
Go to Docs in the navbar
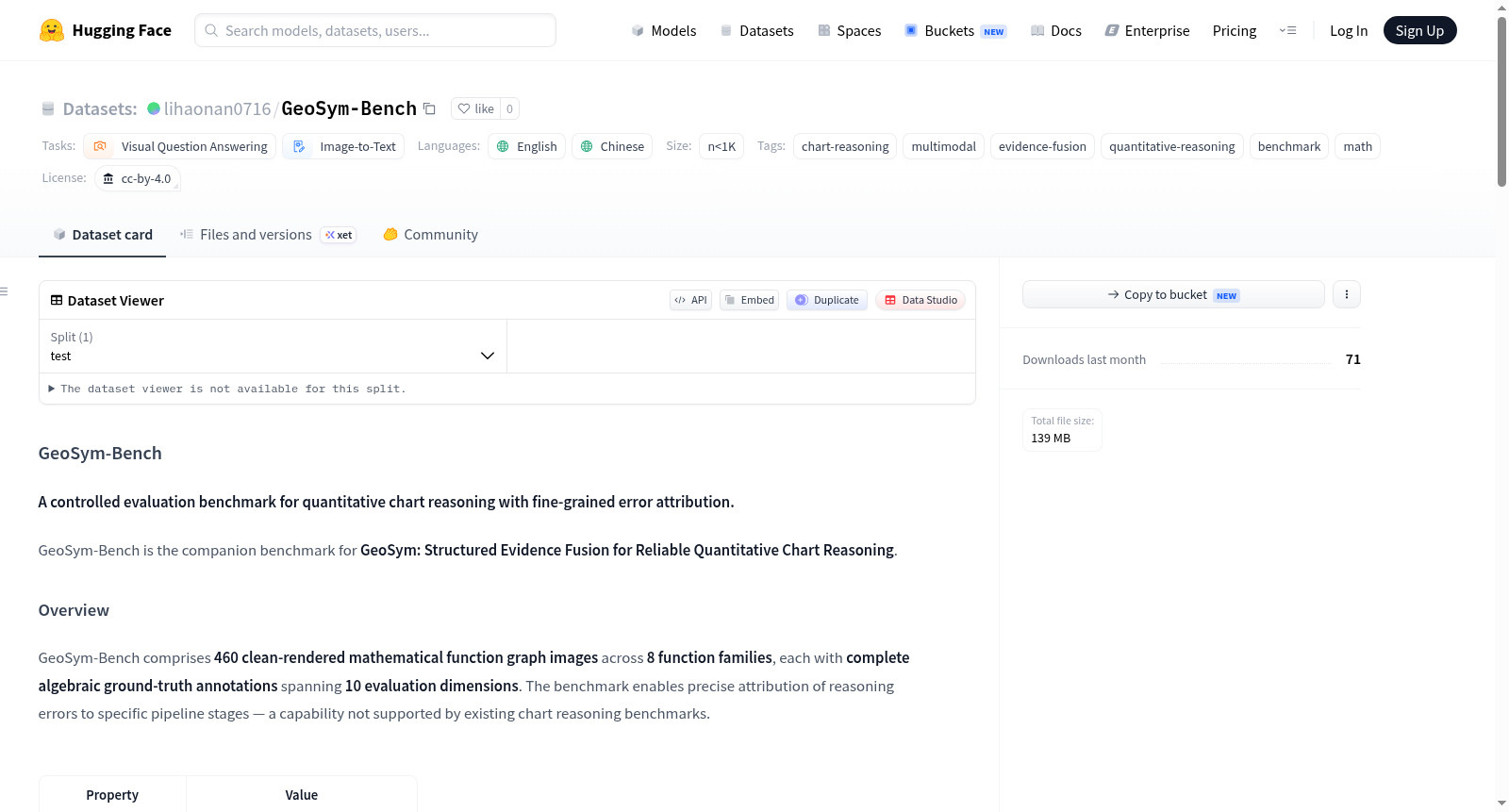(x=1056, y=31)
